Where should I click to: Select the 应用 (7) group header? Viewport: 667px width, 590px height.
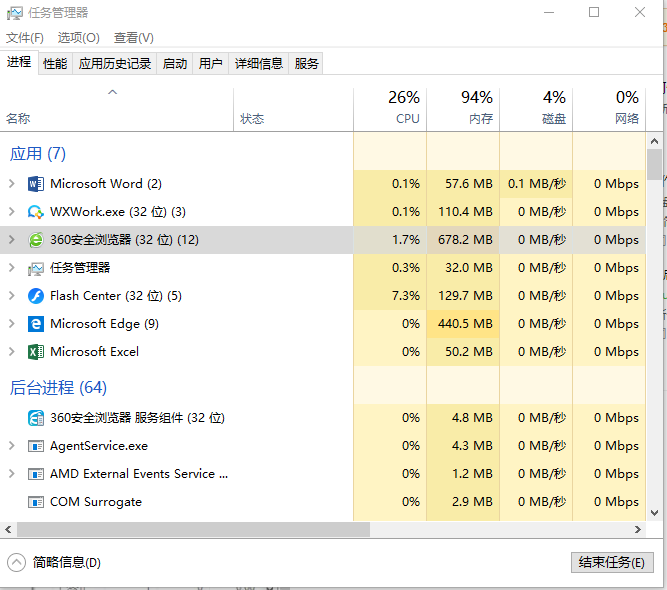38,154
